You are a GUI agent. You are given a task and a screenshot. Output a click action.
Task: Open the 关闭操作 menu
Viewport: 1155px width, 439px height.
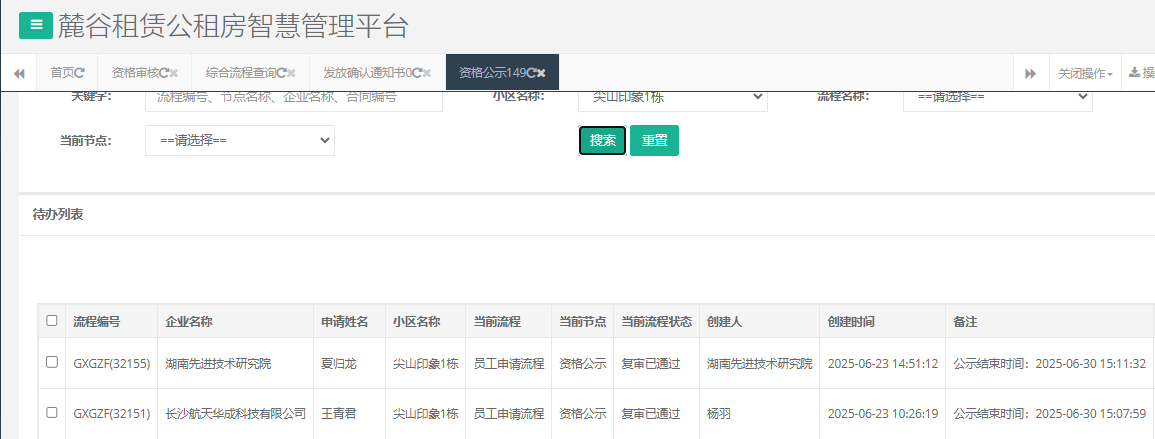(x=1085, y=73)
